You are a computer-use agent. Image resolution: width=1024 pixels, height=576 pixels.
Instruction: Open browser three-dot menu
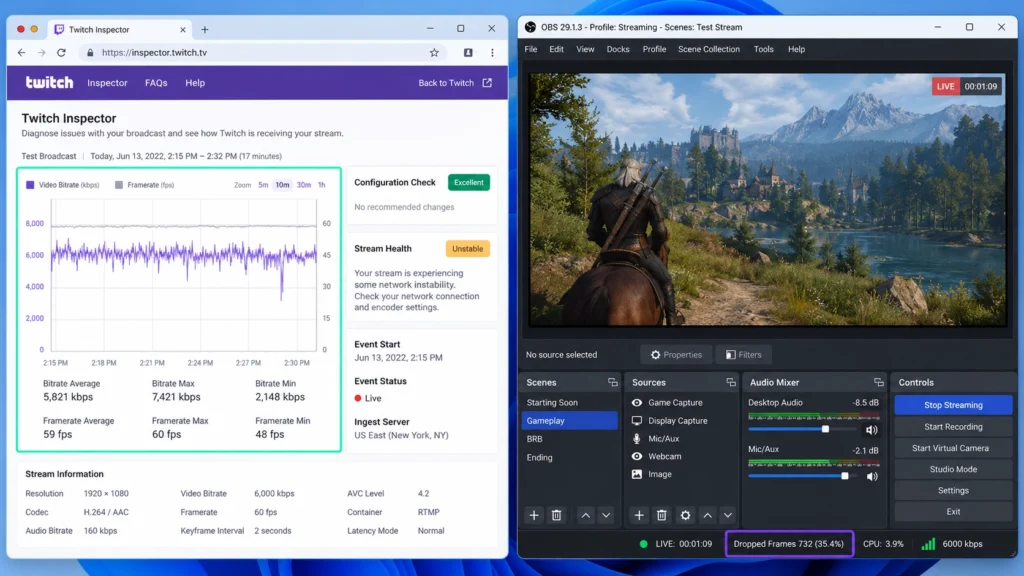pyautogui.click(x=492, y=52)
